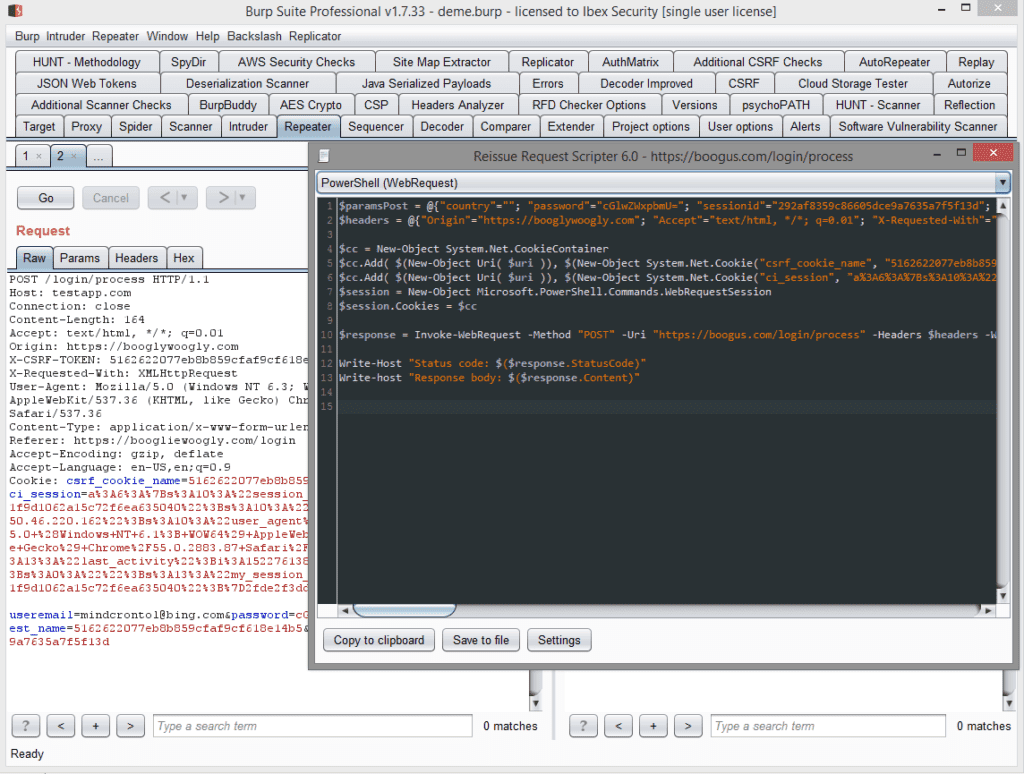Open the JSON Web Tokens tab

(x=87, y=84)
